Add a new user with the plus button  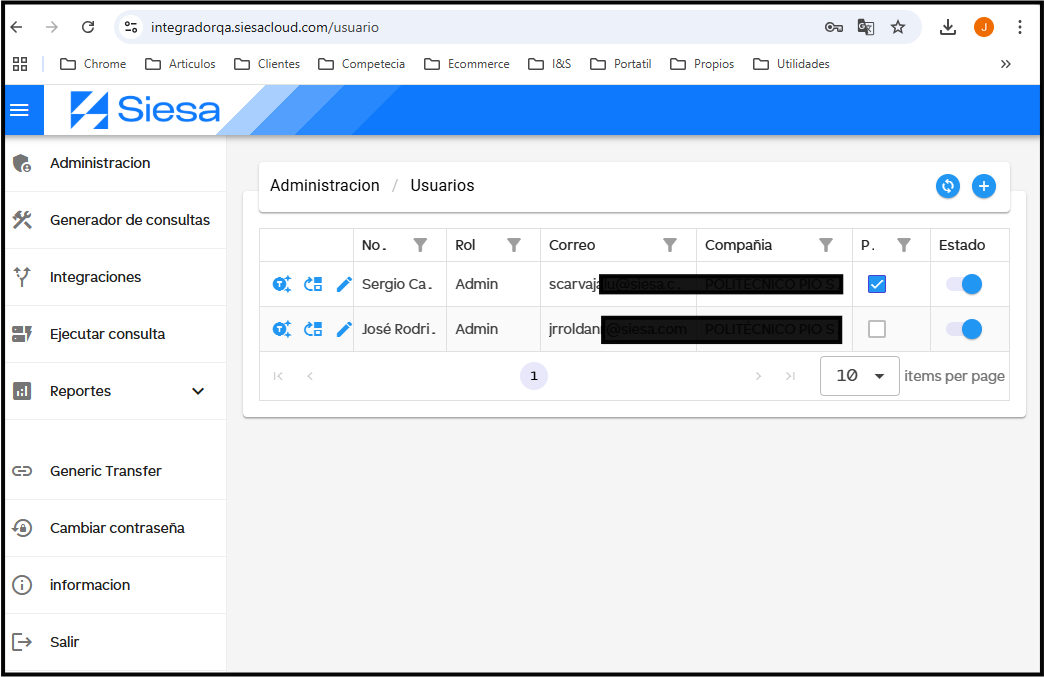983,186
